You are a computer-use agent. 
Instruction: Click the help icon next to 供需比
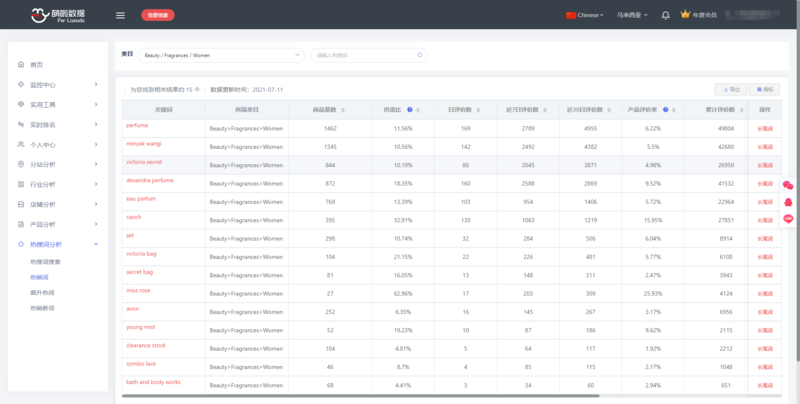[x=411, y=109]
